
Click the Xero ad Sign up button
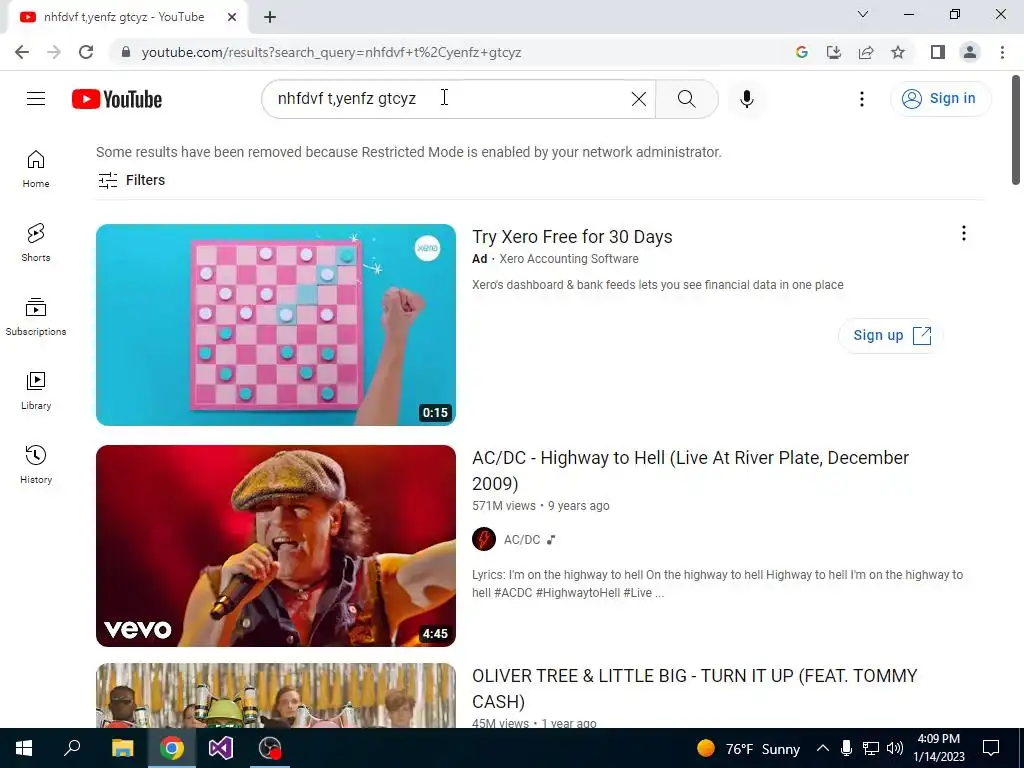point(891,336)
